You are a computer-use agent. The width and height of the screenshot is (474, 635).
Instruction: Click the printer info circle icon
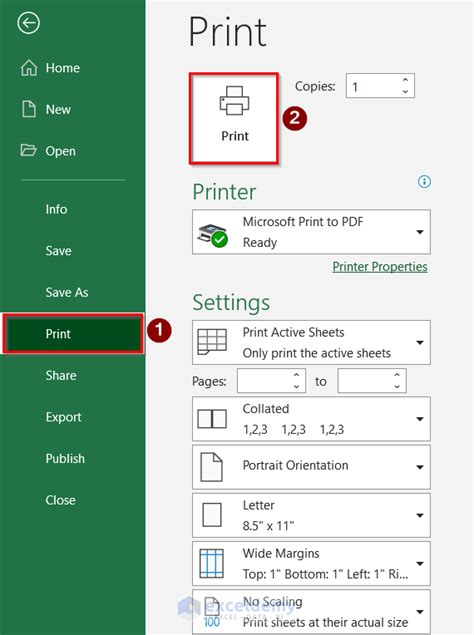click(x=424, y=181)
